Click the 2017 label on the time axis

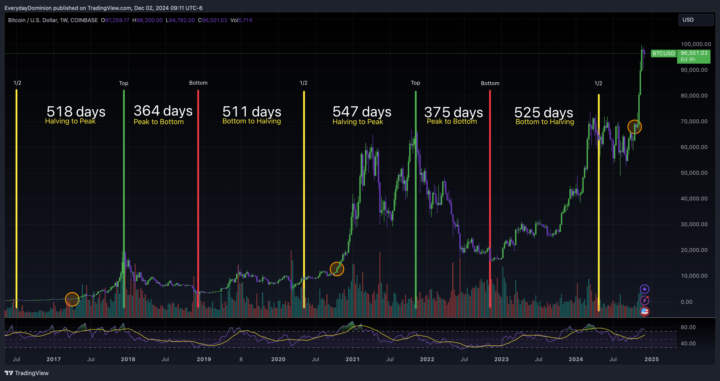(x=53, y=359)
